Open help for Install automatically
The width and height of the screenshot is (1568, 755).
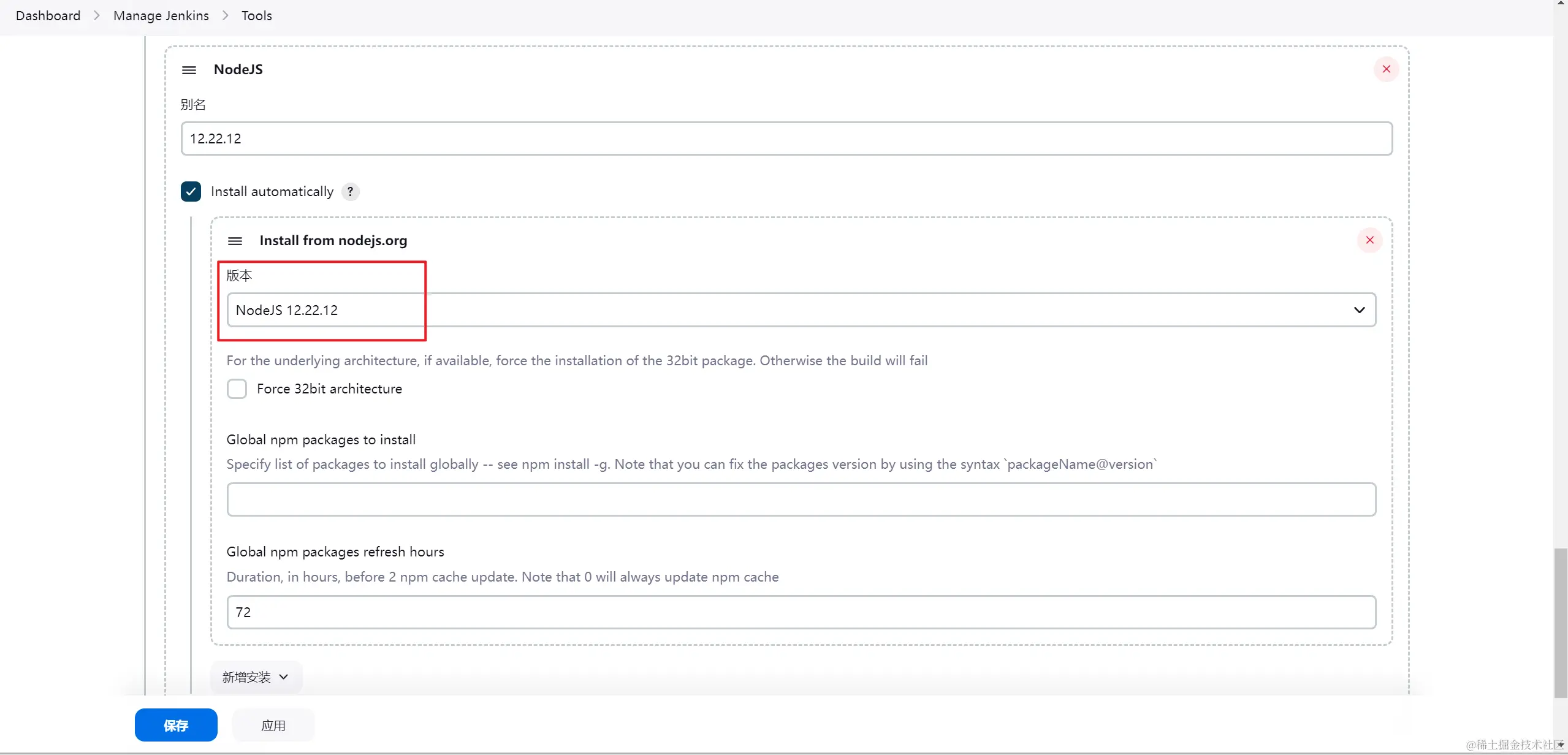[350, 192]
